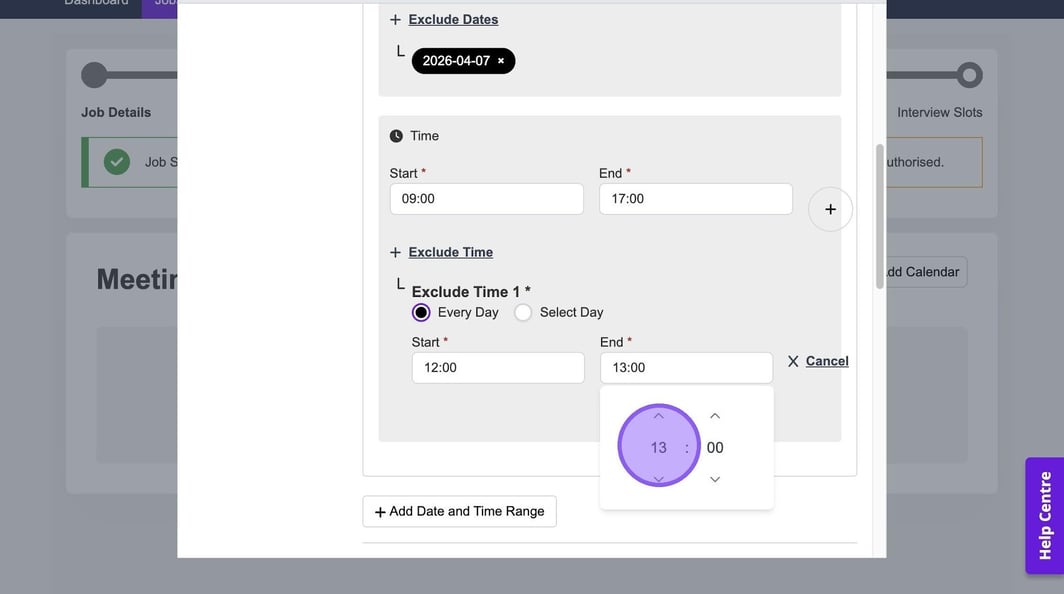
Task: Remove the 2026-04-07 excluded date chip
Action: 501,61
